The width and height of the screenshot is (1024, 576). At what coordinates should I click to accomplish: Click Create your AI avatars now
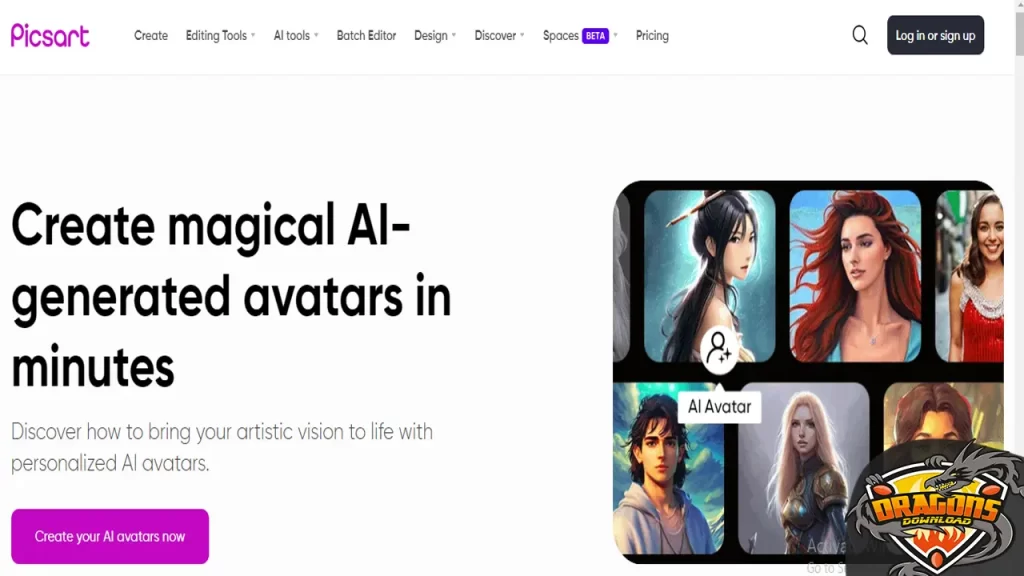[110, 537]
